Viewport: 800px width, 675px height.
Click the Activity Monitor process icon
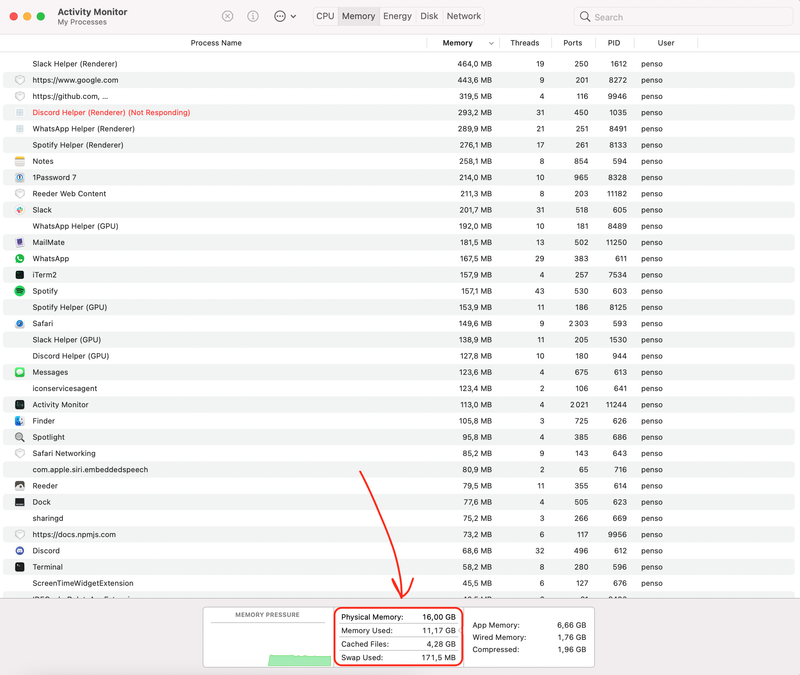20,405
